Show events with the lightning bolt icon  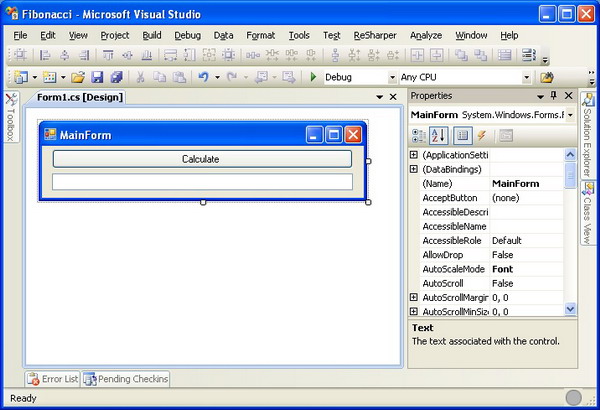point(481,136)
